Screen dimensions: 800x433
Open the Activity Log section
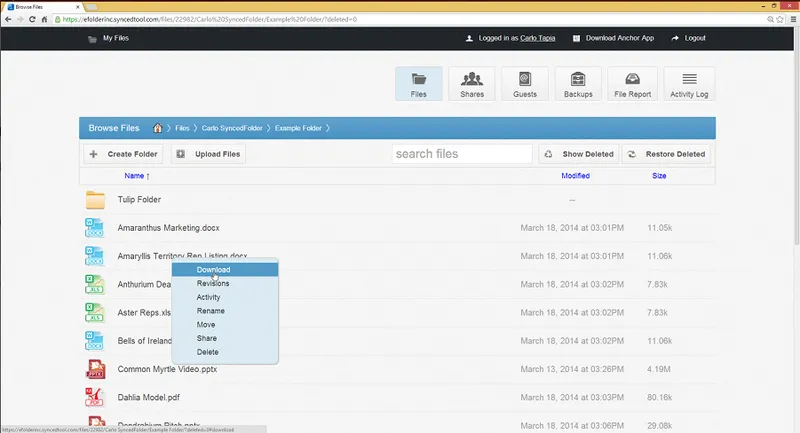click(x=689, y=84)
